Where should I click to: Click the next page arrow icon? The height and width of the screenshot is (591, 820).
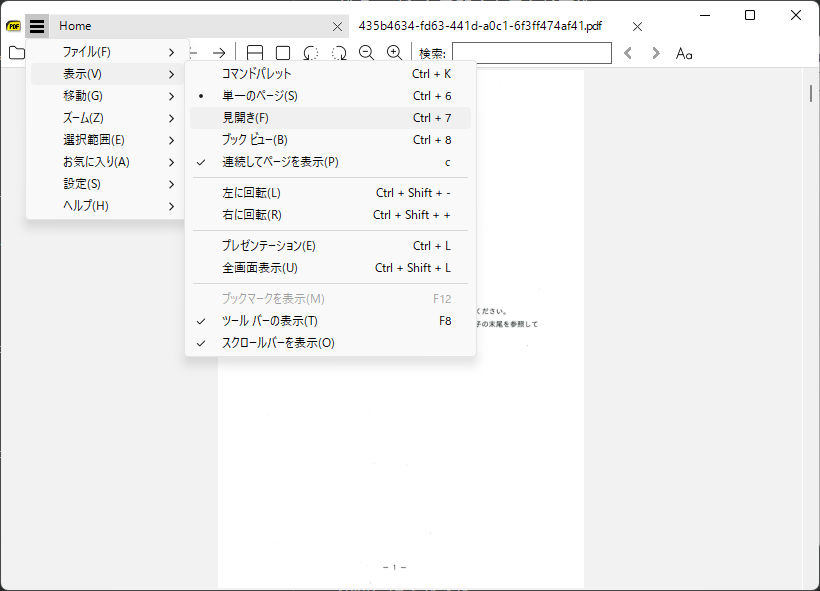pyautogui.click(x=219, y=53)
